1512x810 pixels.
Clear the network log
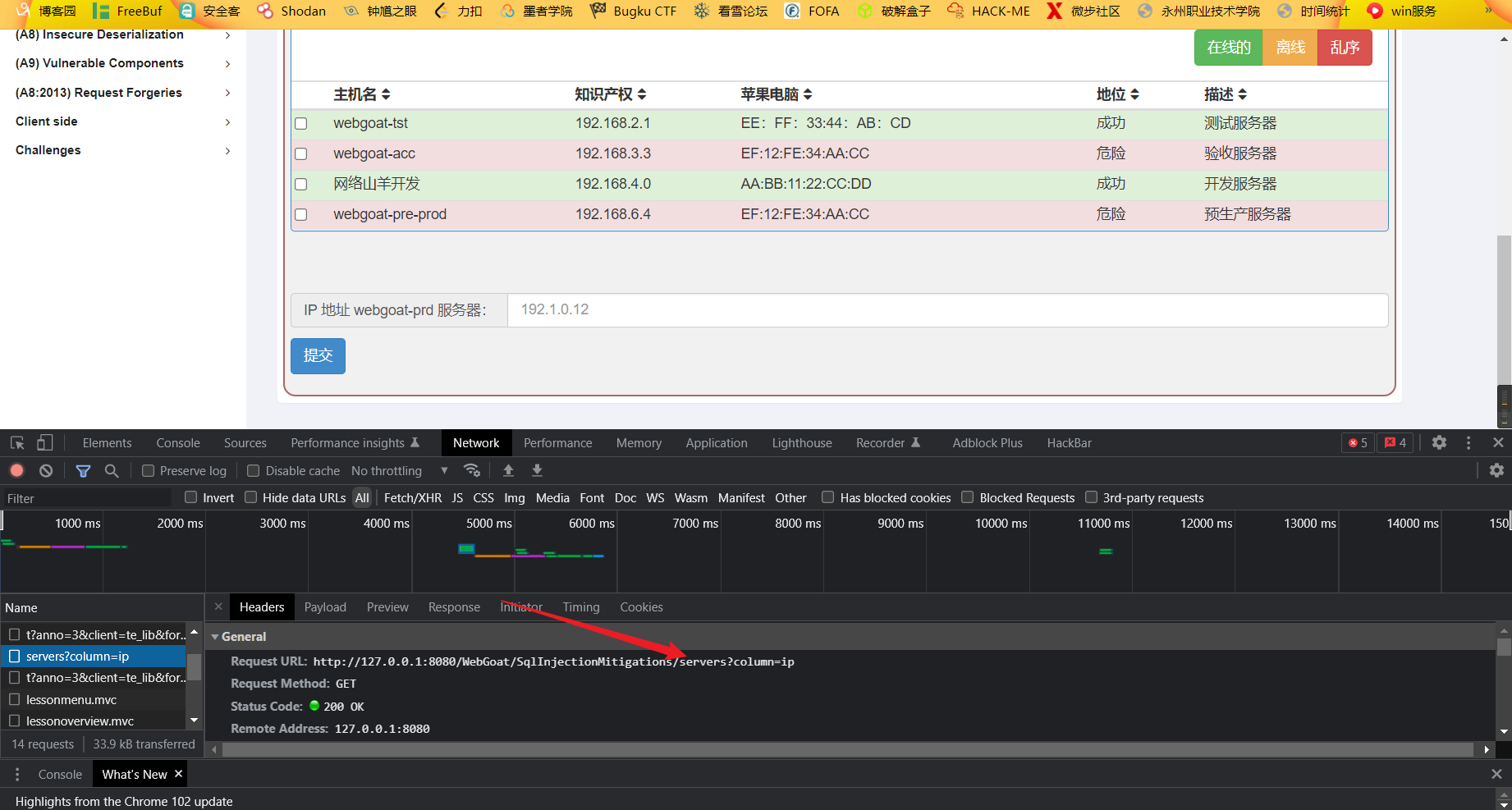[46, 471]
